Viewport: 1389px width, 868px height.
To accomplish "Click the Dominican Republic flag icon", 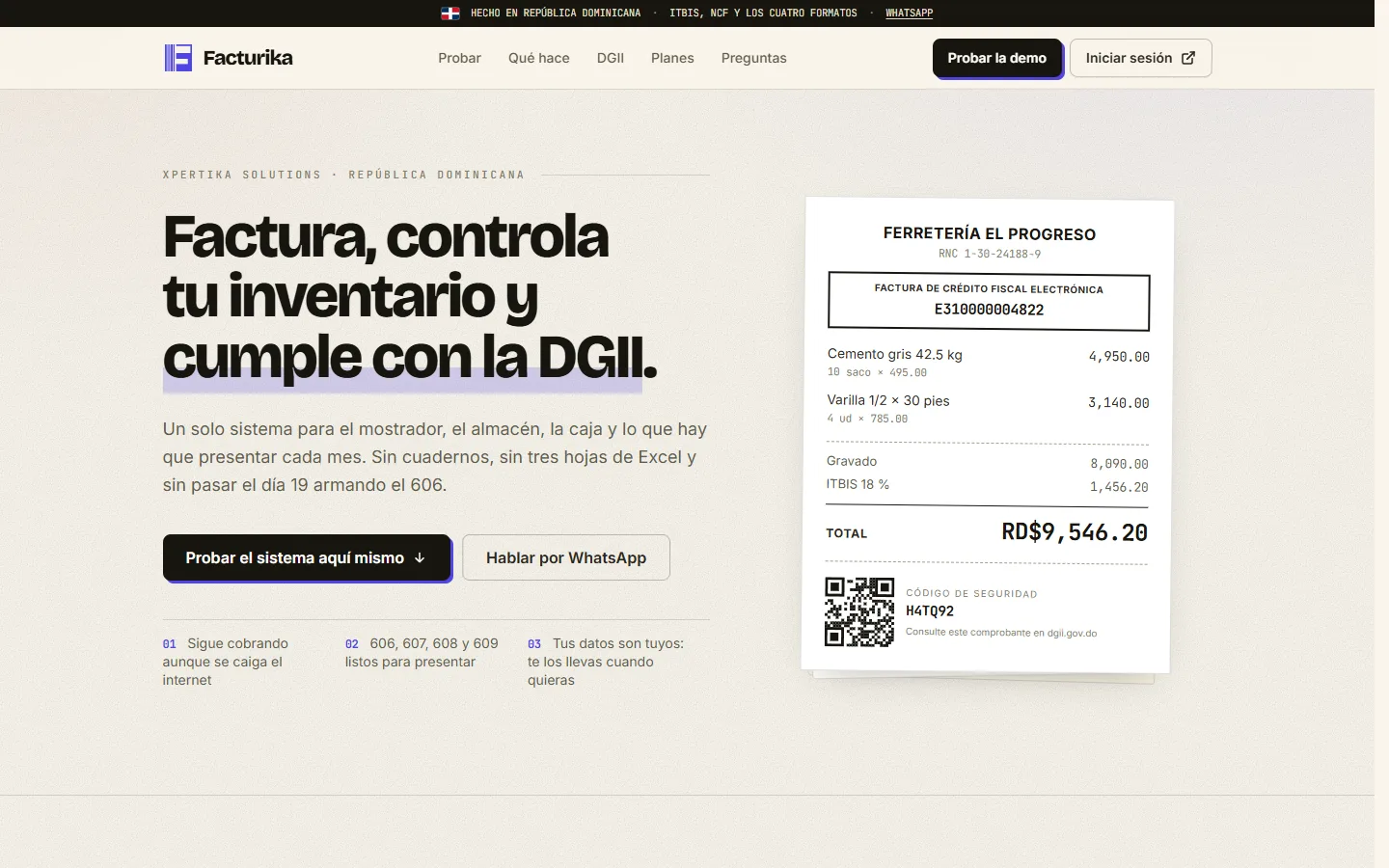I will point(449,14).
